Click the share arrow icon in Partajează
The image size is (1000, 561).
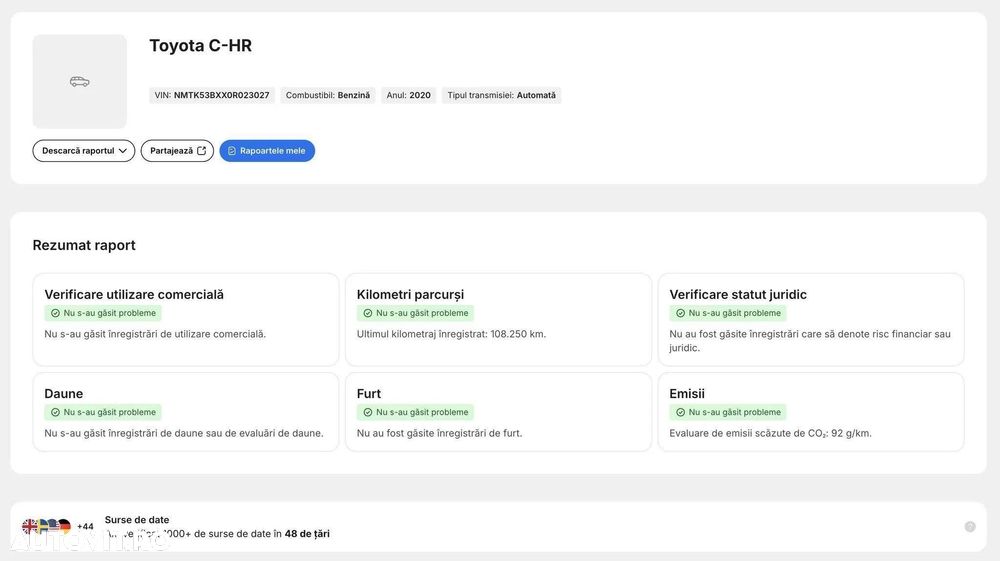[x=202, y=151]
